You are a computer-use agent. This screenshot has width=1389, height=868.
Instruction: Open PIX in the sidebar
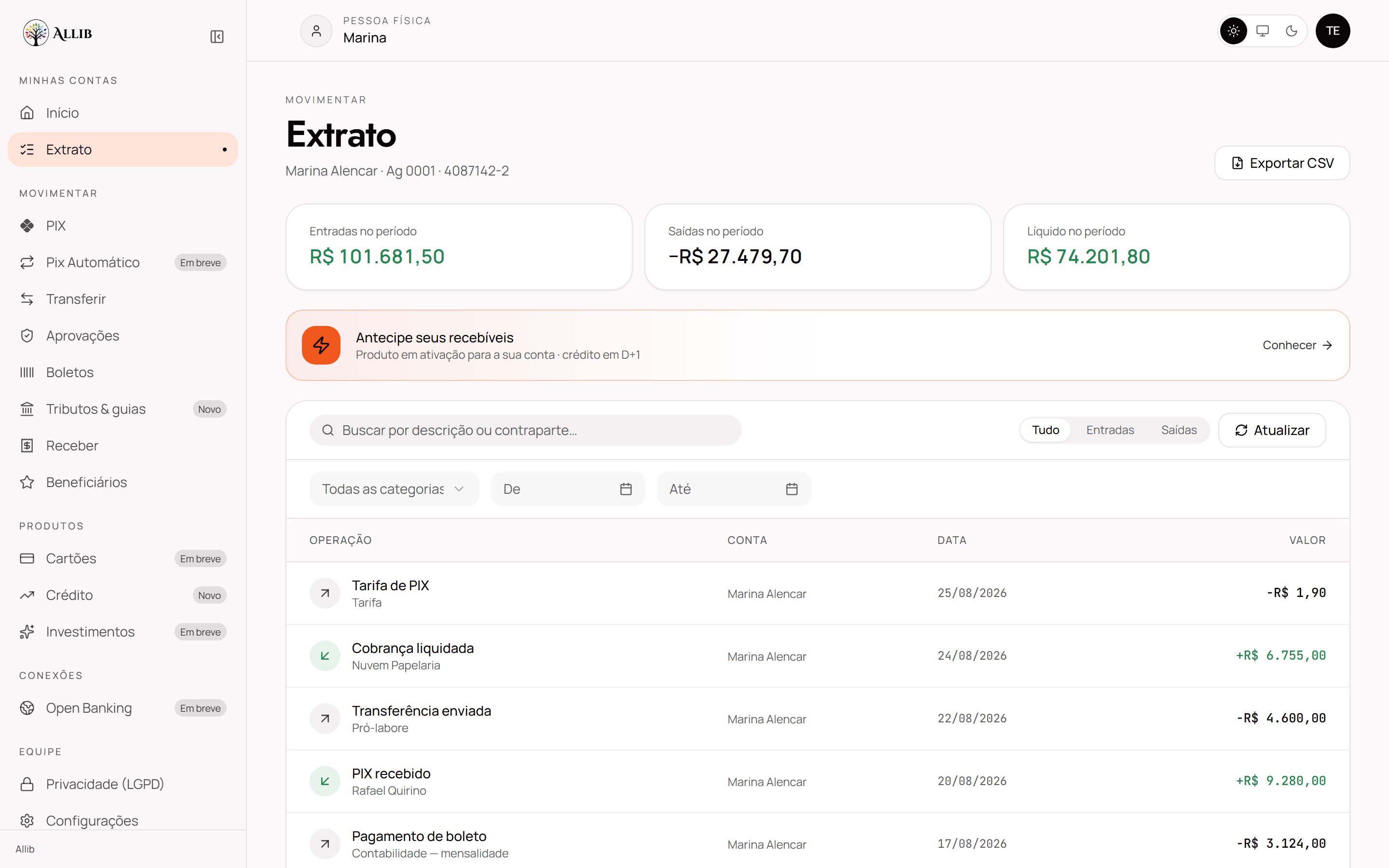tap(123, 226)
